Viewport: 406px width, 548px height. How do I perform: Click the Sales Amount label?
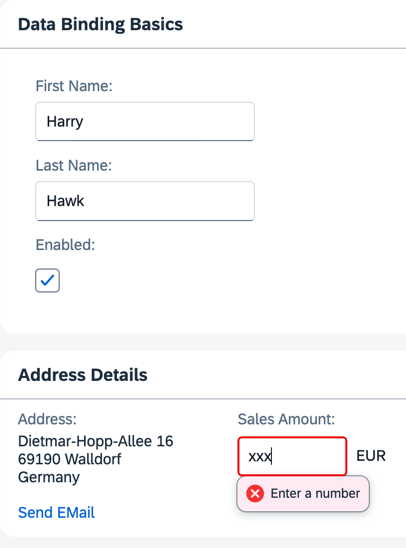[286, 419]
